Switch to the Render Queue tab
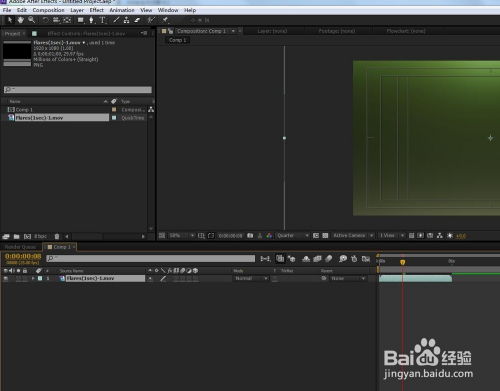Image resolution: width=500 pixels, height=391 pixels. click(21, 247)
